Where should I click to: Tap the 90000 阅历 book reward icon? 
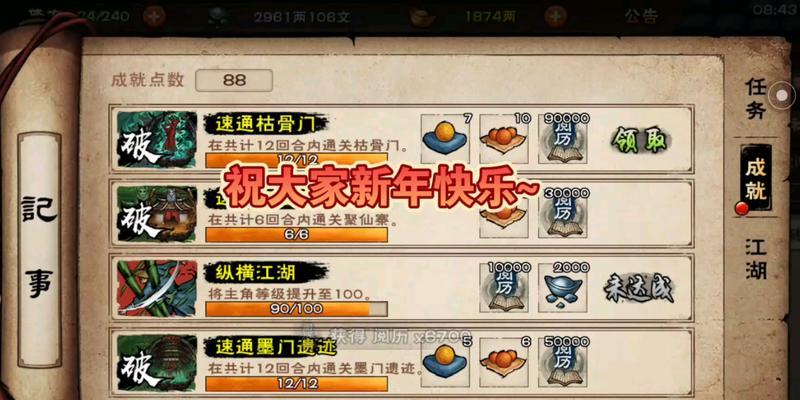click(x=563, y=139)
